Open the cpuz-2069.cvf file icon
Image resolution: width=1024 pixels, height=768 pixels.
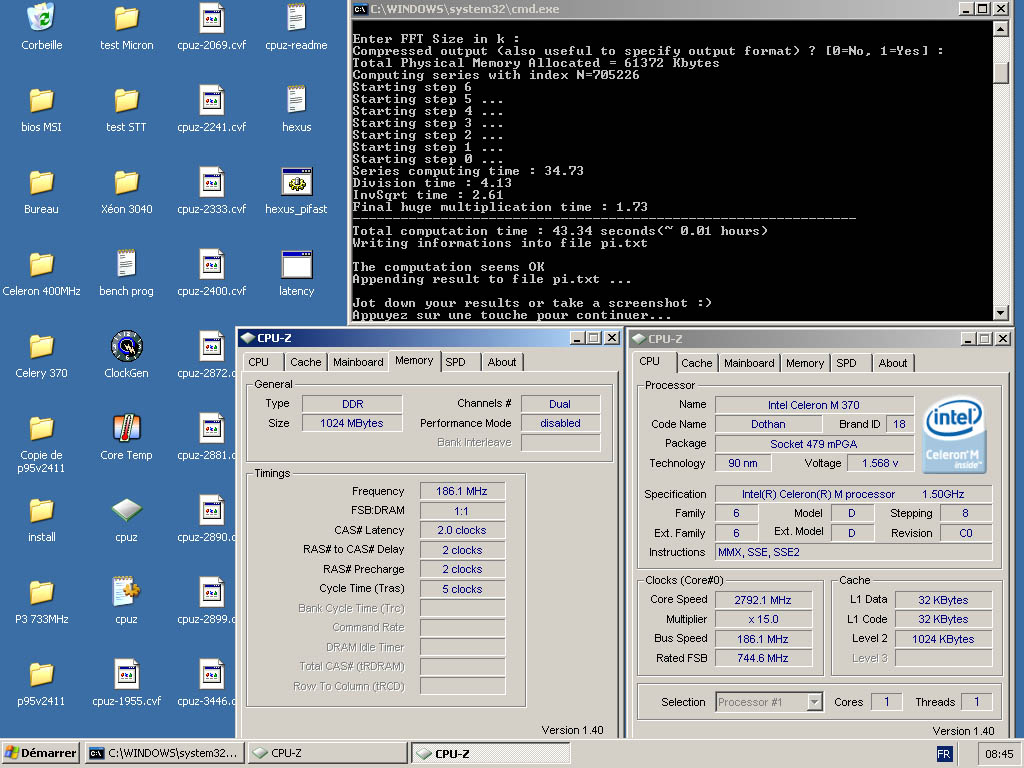(212, 18)
